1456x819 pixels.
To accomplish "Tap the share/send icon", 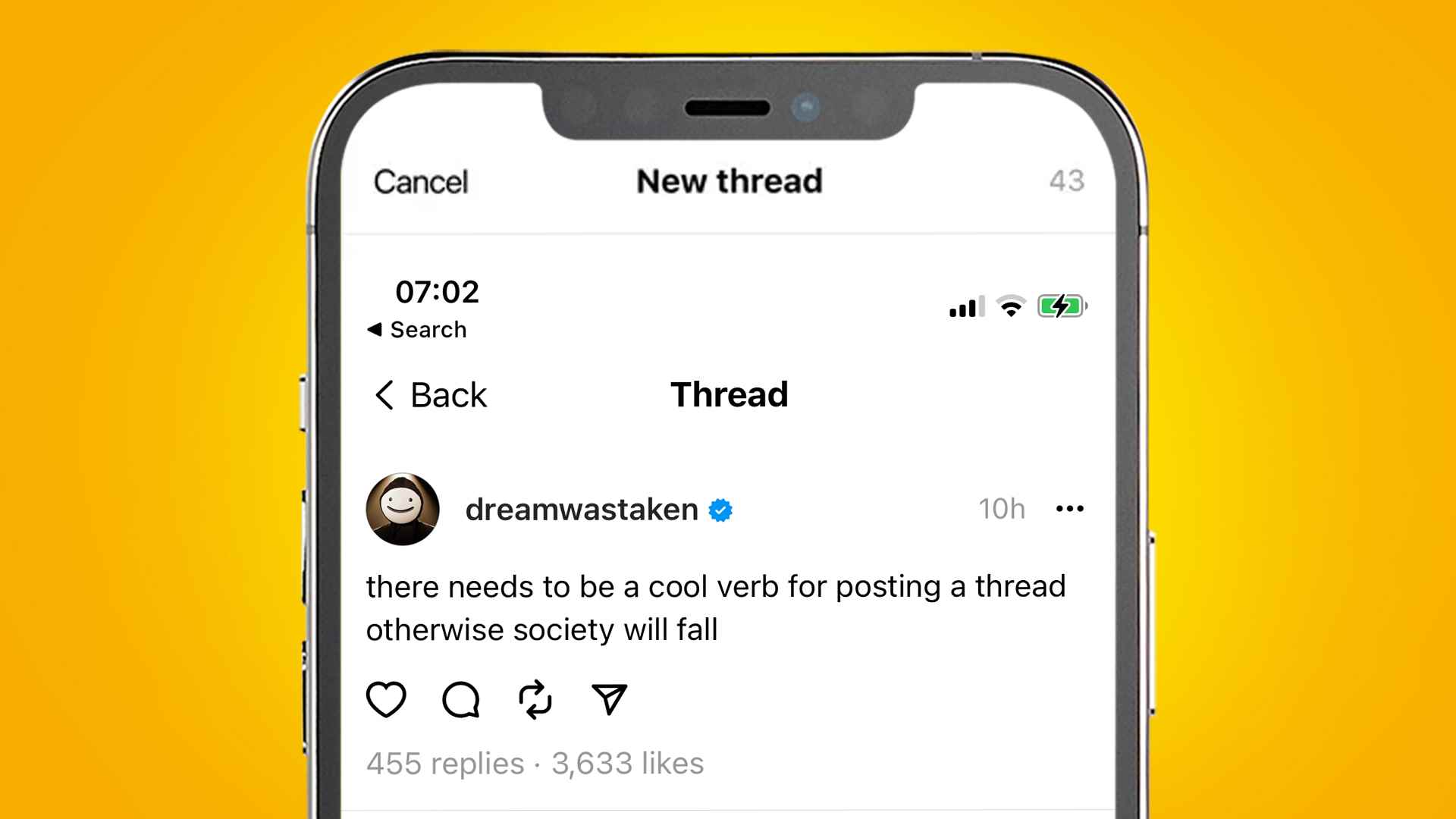I will tap(608, 699).
